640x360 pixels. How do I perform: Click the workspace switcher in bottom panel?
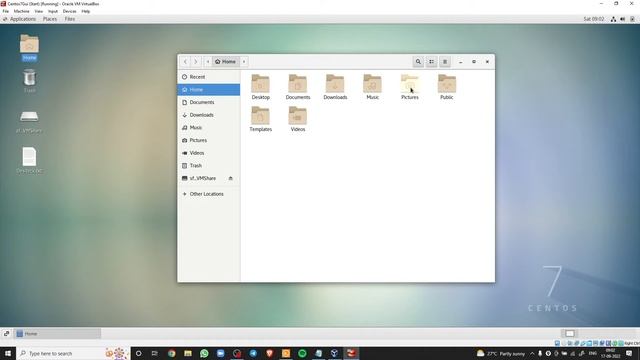click(569, 333)
